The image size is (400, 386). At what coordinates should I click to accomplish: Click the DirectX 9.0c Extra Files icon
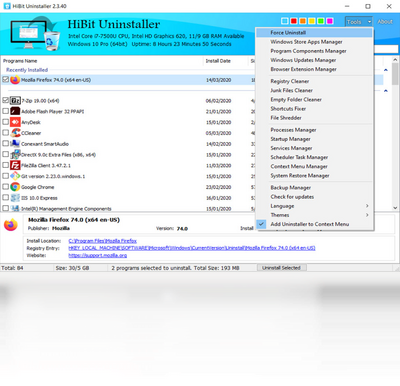(15, 154)
